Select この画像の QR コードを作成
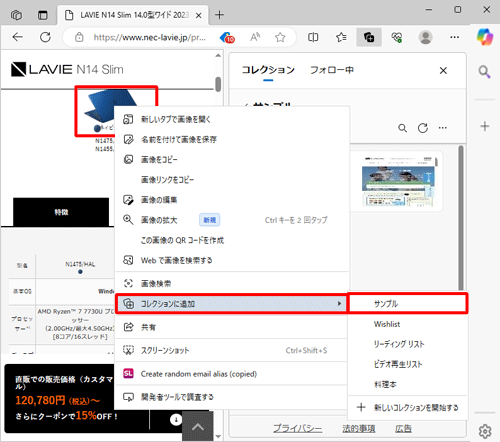The height and width of the screenshot is (442, 500). (232, 240)
